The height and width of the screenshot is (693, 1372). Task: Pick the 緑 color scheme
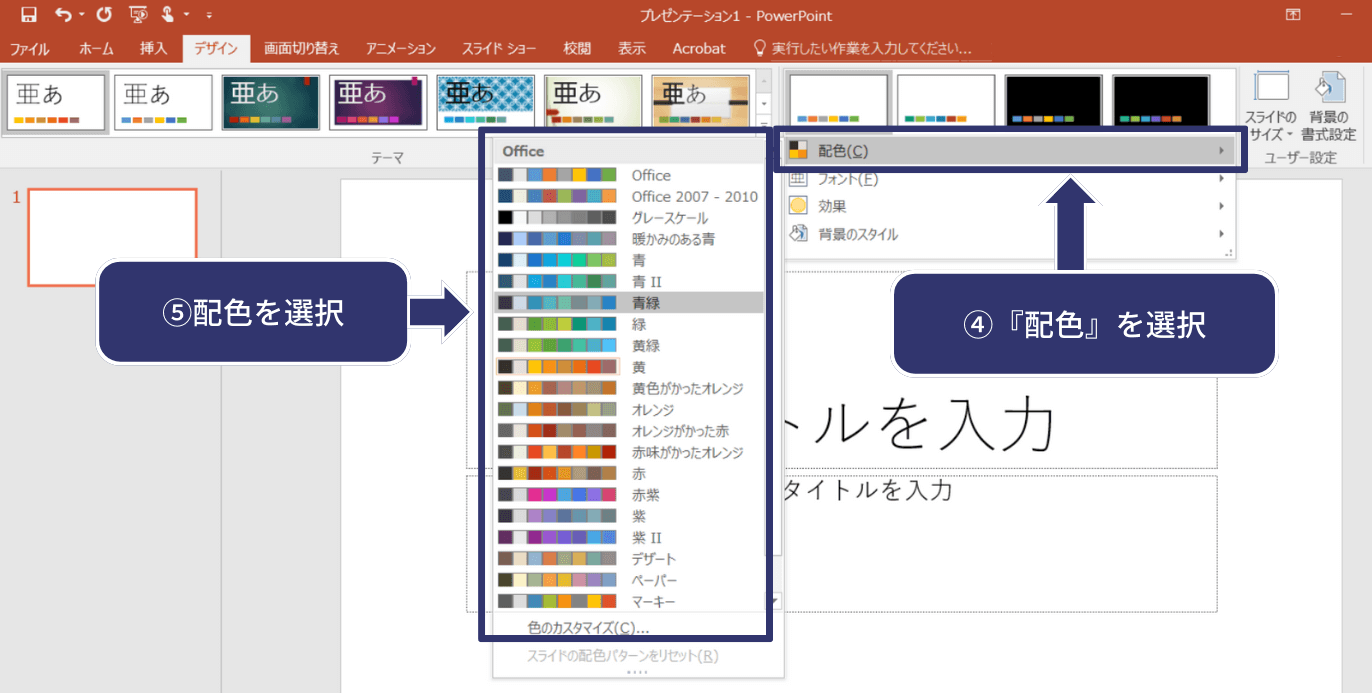click(x=630, y=324)
